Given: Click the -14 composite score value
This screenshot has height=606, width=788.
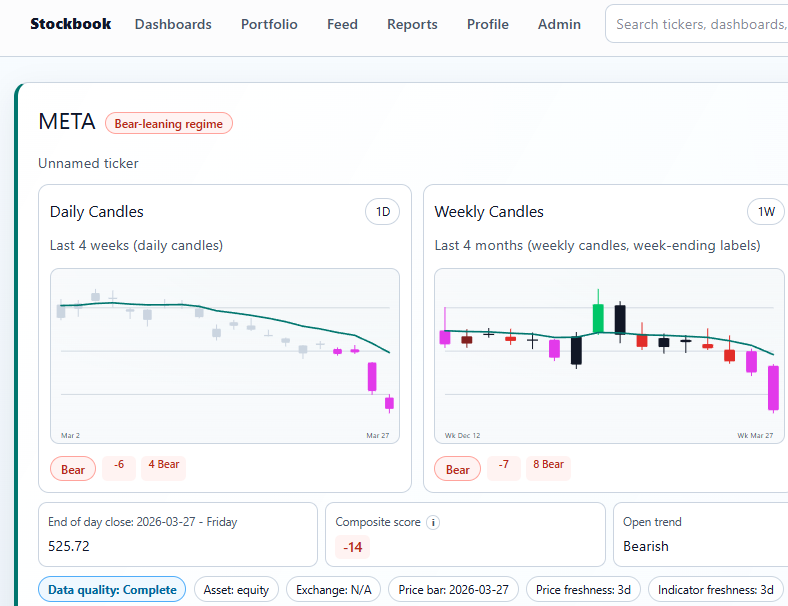Looking at the screenshot, I should [x=352, y=547].
